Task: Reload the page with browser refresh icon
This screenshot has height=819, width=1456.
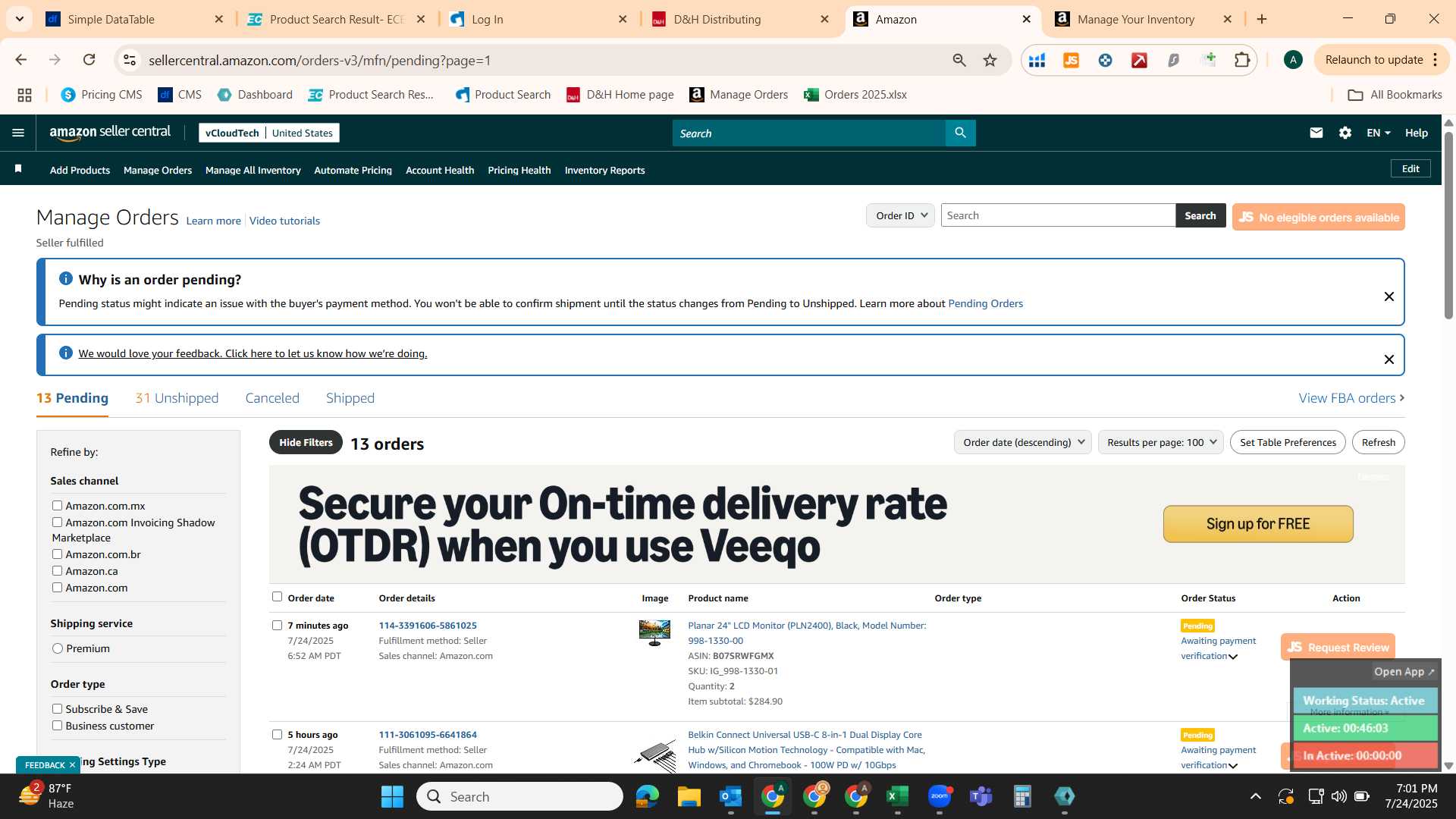Action: (89, 60)
